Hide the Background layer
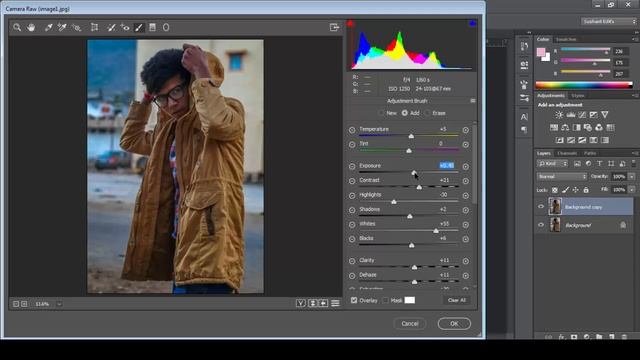The height and width of the screenshot is (360, 640). click(x=541, y=225)
